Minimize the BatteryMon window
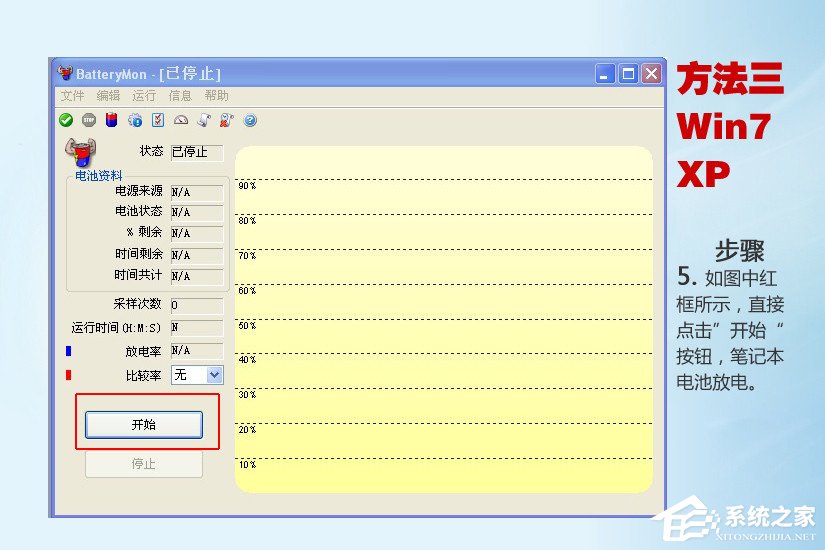The width and height of the screenshot is (825, 550). coord(605,74)
